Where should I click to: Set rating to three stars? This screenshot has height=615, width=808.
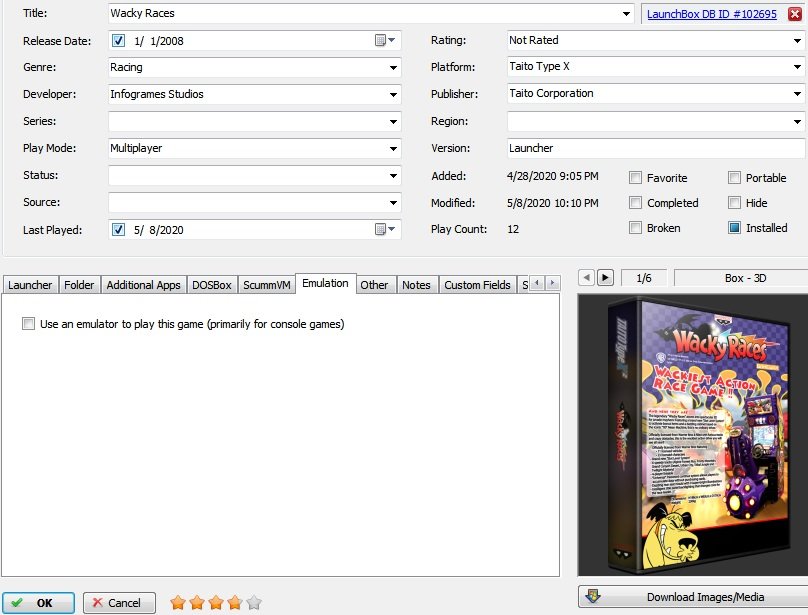216,602
